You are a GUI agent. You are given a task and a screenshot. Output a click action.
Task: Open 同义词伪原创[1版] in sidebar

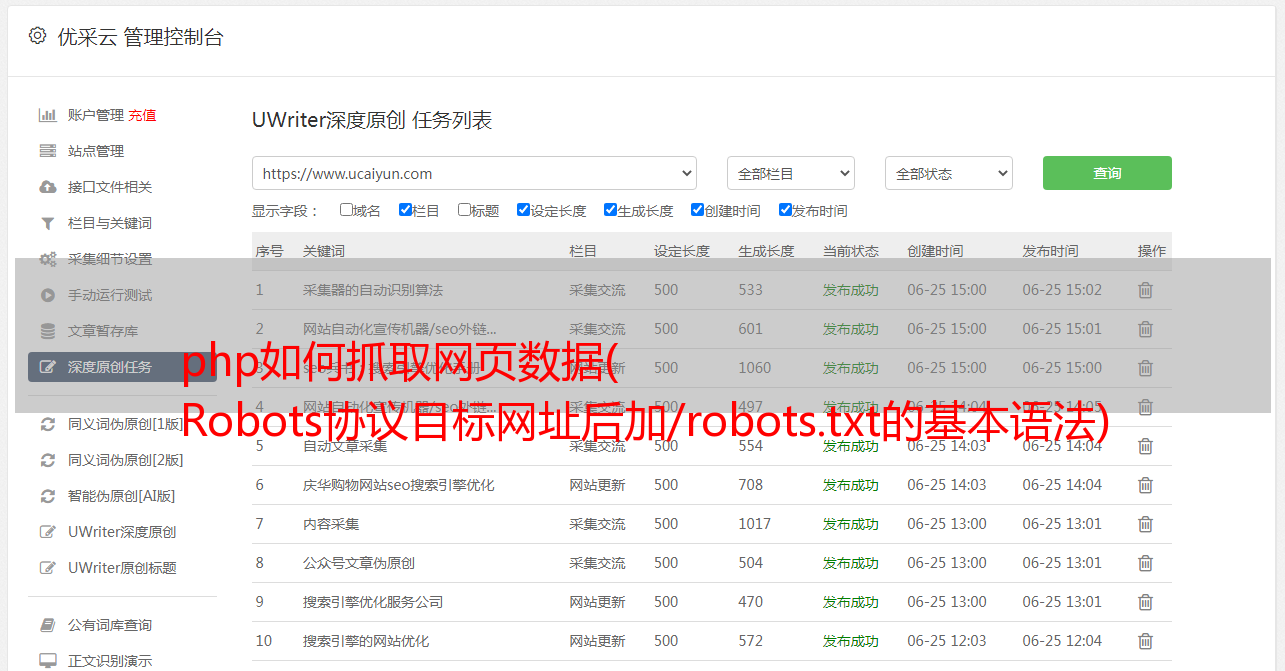click(125, 424)
